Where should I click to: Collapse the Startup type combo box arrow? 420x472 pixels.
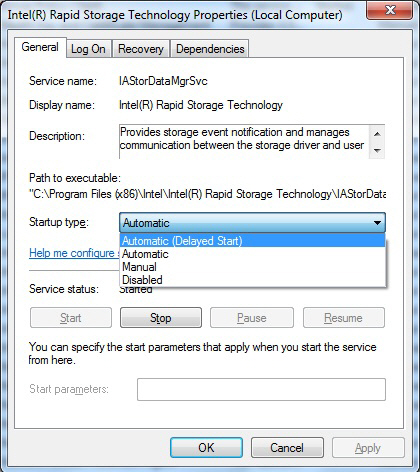(377, 223)
